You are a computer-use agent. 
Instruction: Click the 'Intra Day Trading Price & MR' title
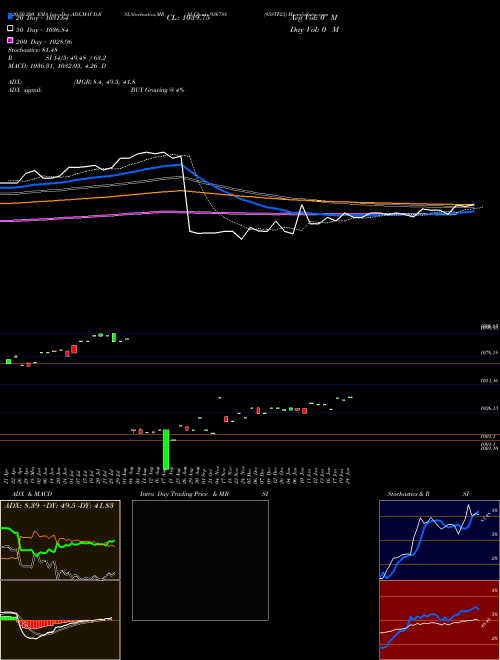(184, 494)
